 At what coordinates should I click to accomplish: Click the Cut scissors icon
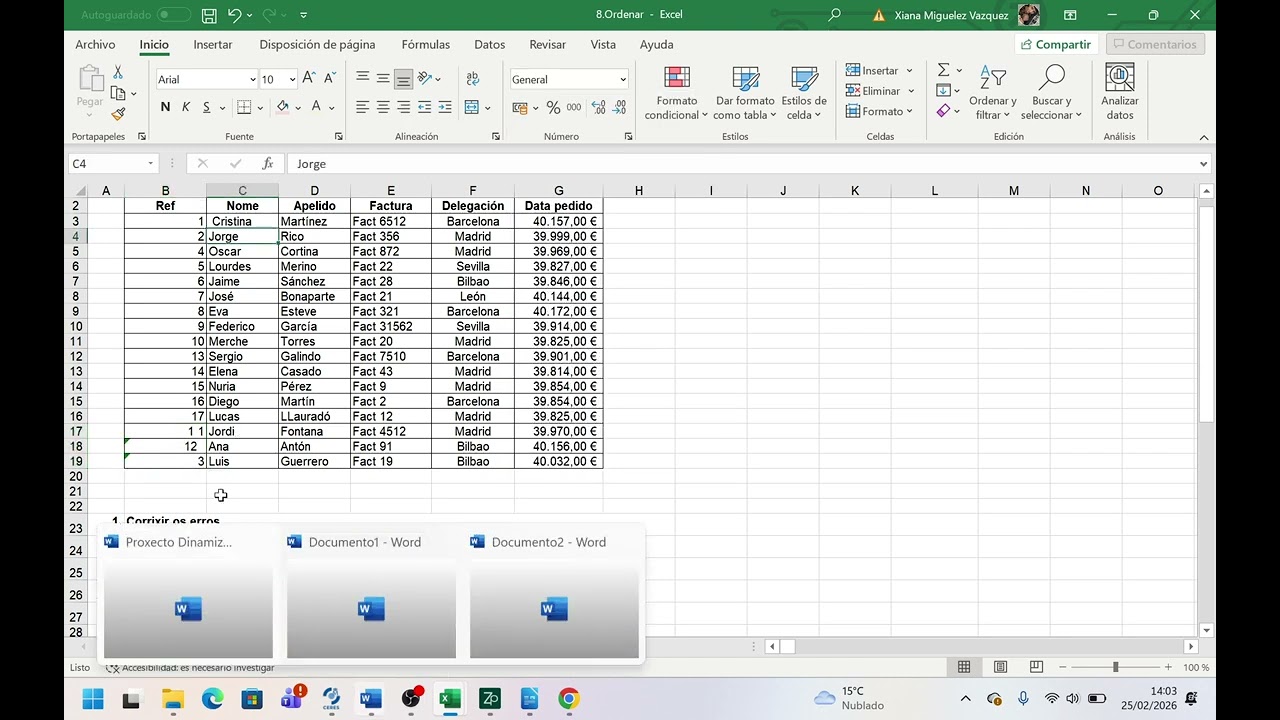click(x=118, y=72)
